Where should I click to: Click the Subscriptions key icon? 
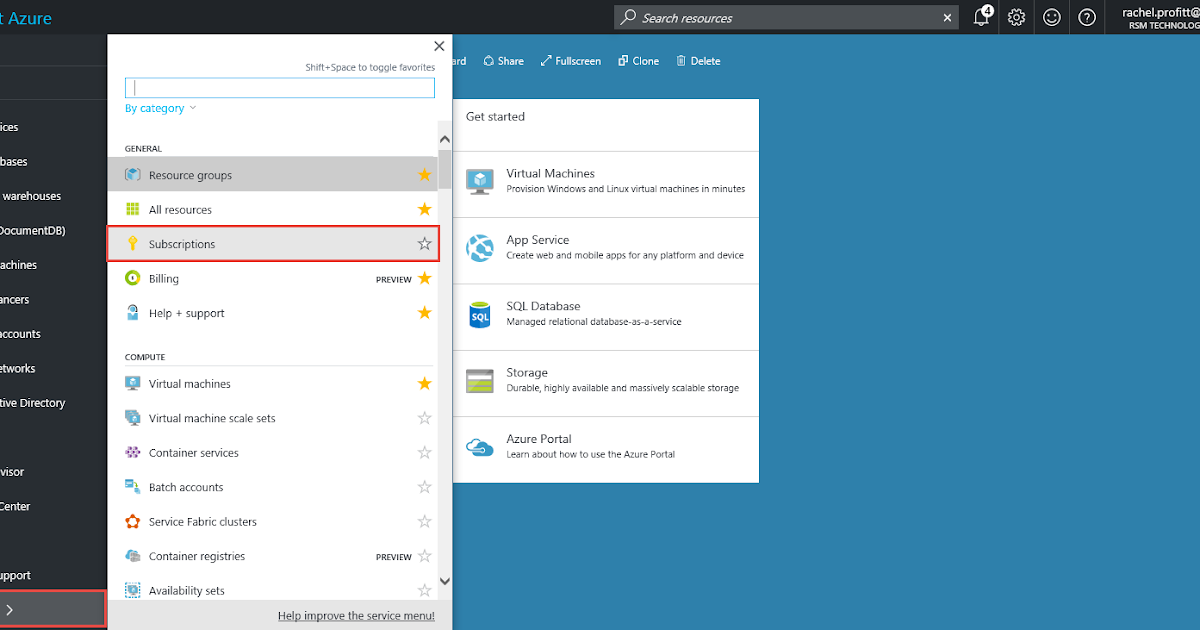[133, 244]
